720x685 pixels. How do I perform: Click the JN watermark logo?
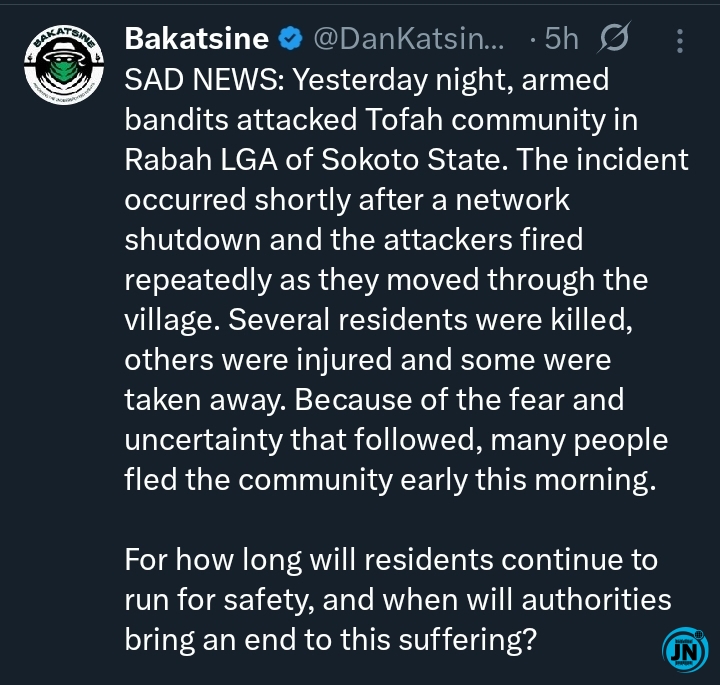[684, 648]
